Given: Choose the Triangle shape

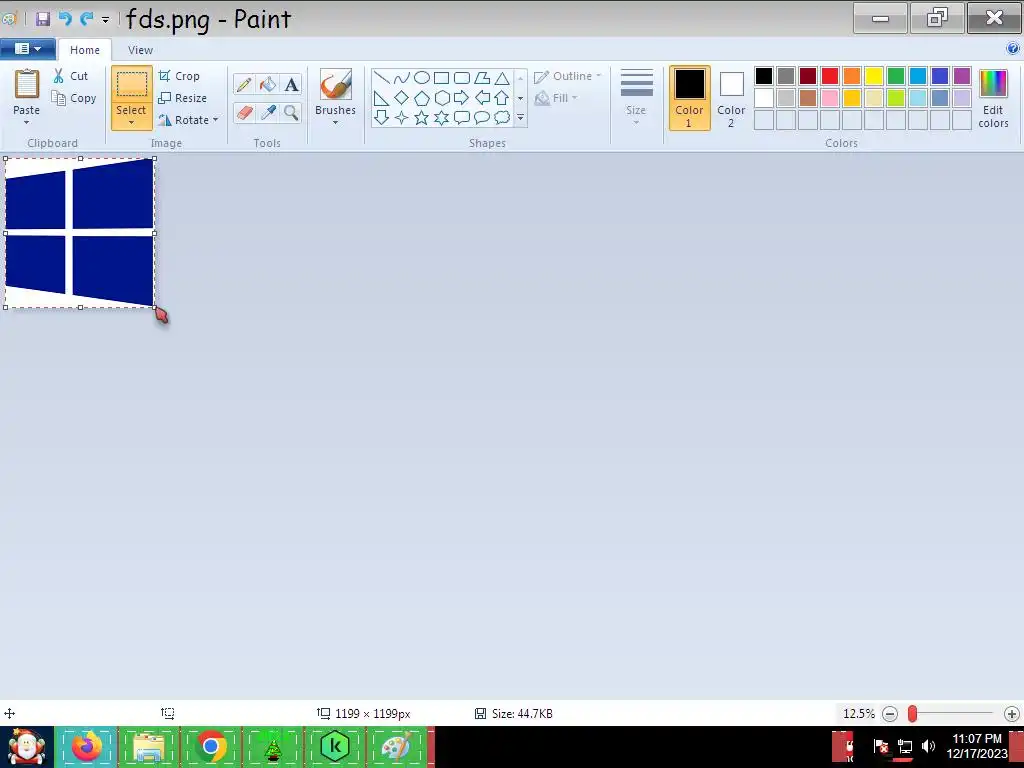Looking at the screenshot, I should (502, 78).
